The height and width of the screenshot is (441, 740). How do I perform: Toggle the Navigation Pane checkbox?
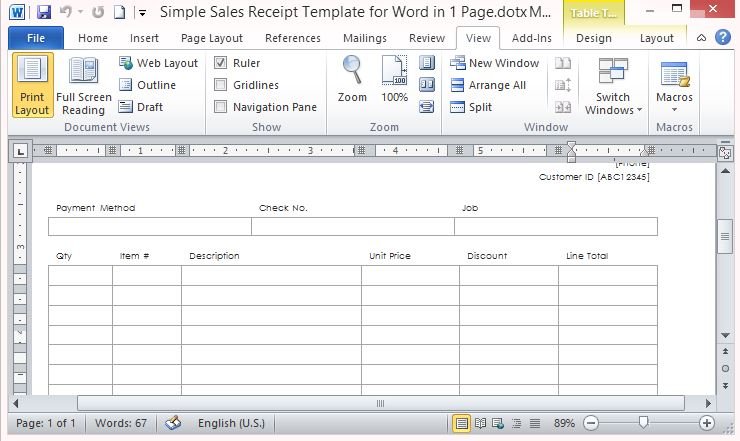(221, 107)
